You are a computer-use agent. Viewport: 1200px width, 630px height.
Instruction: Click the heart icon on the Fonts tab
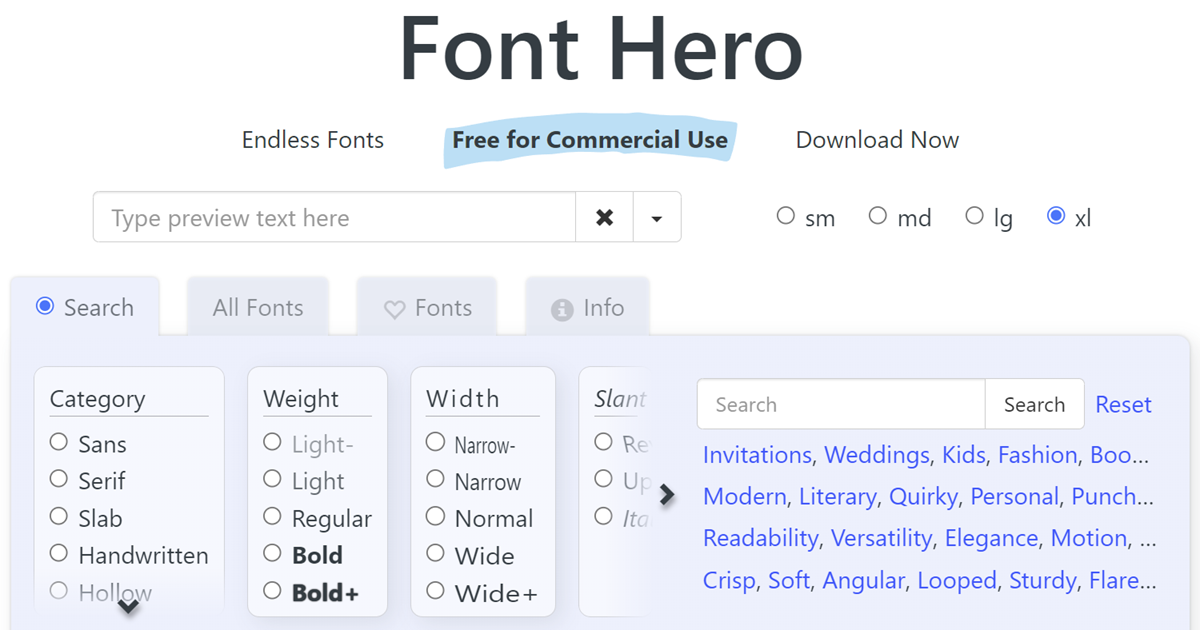(393, 308)
